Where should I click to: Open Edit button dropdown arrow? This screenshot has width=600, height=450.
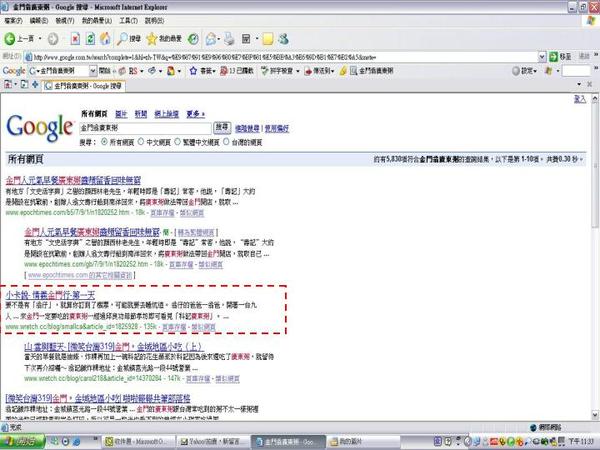257,39
